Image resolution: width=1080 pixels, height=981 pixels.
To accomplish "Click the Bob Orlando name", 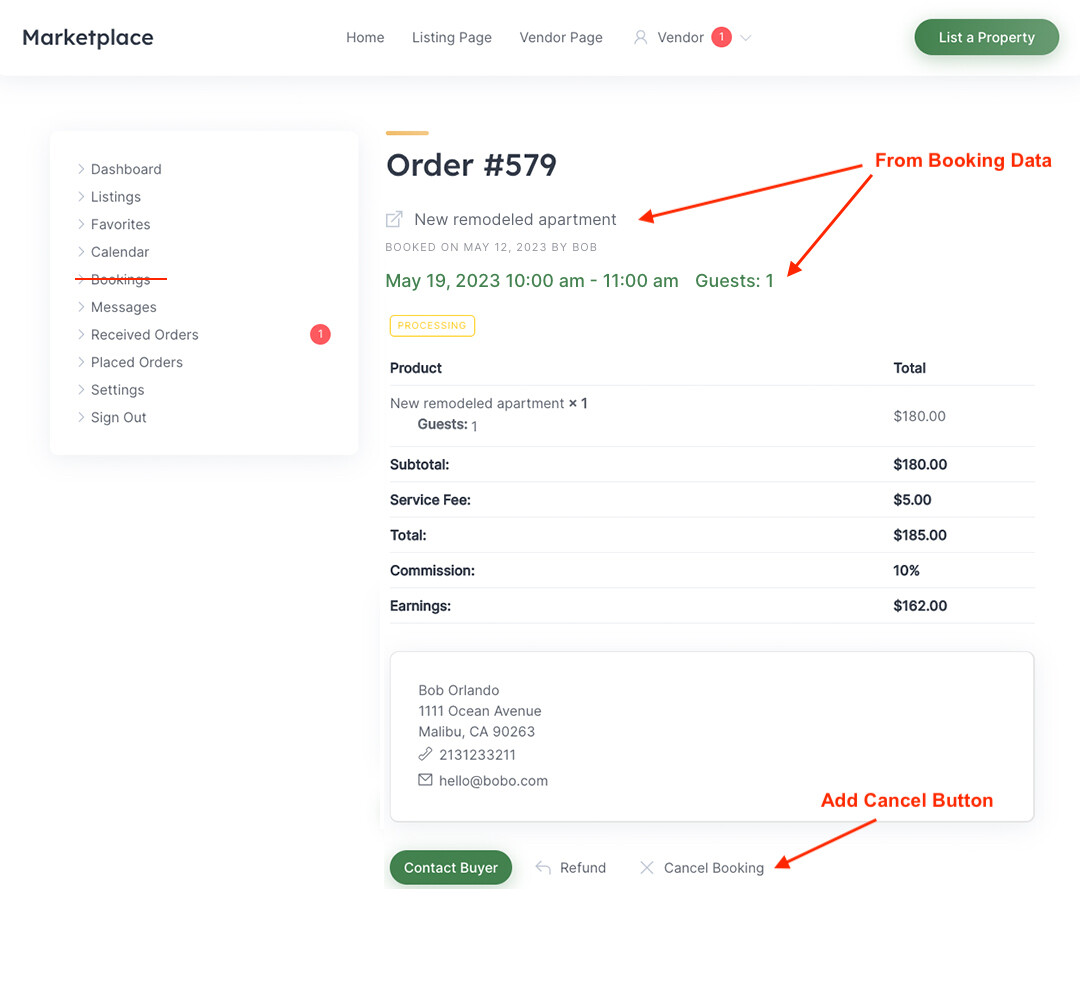I will pyautogui.click(x=459, y=690).
